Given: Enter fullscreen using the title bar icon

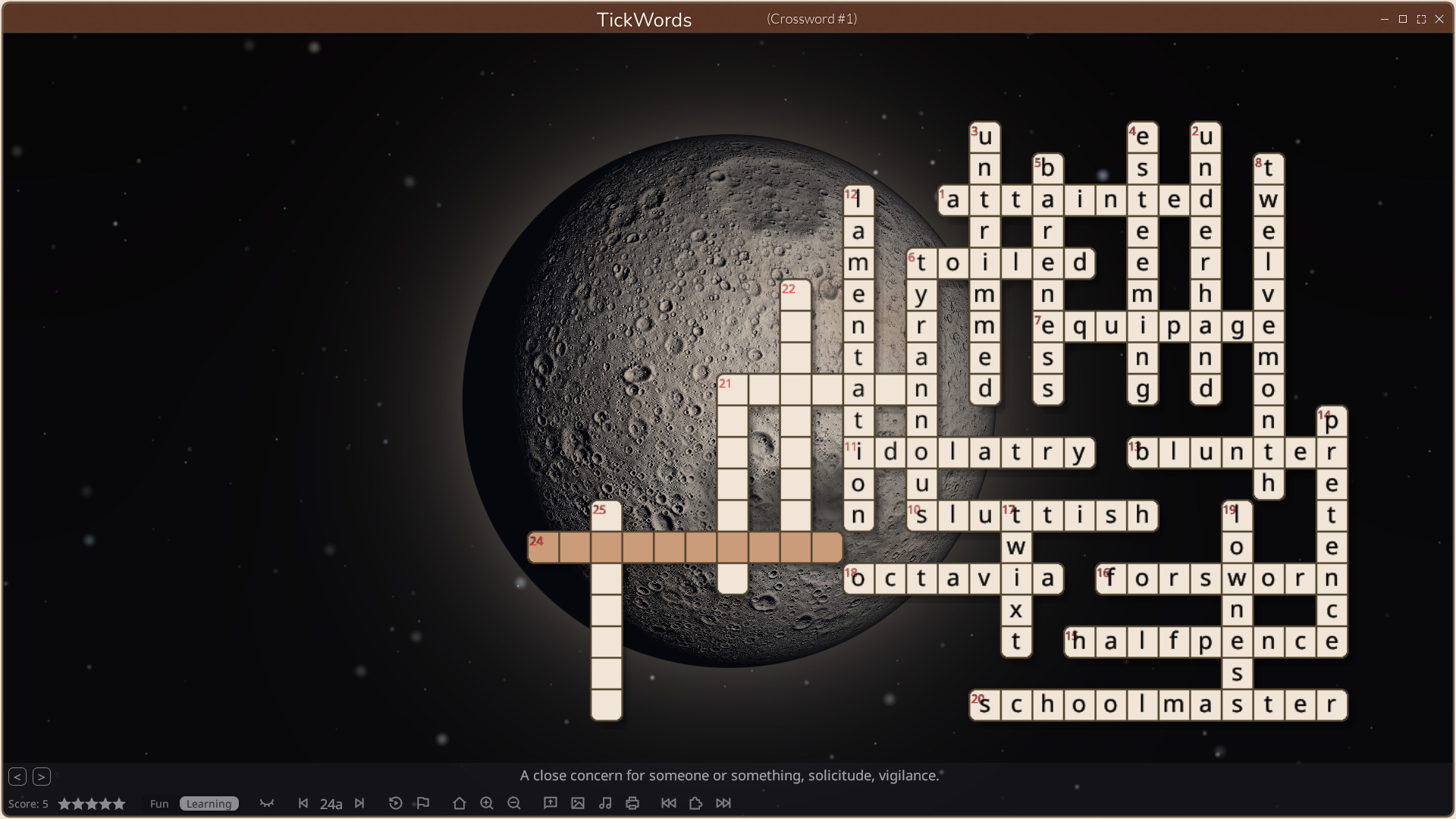Looking at the screenshot, I should [x=1421, y=19].
